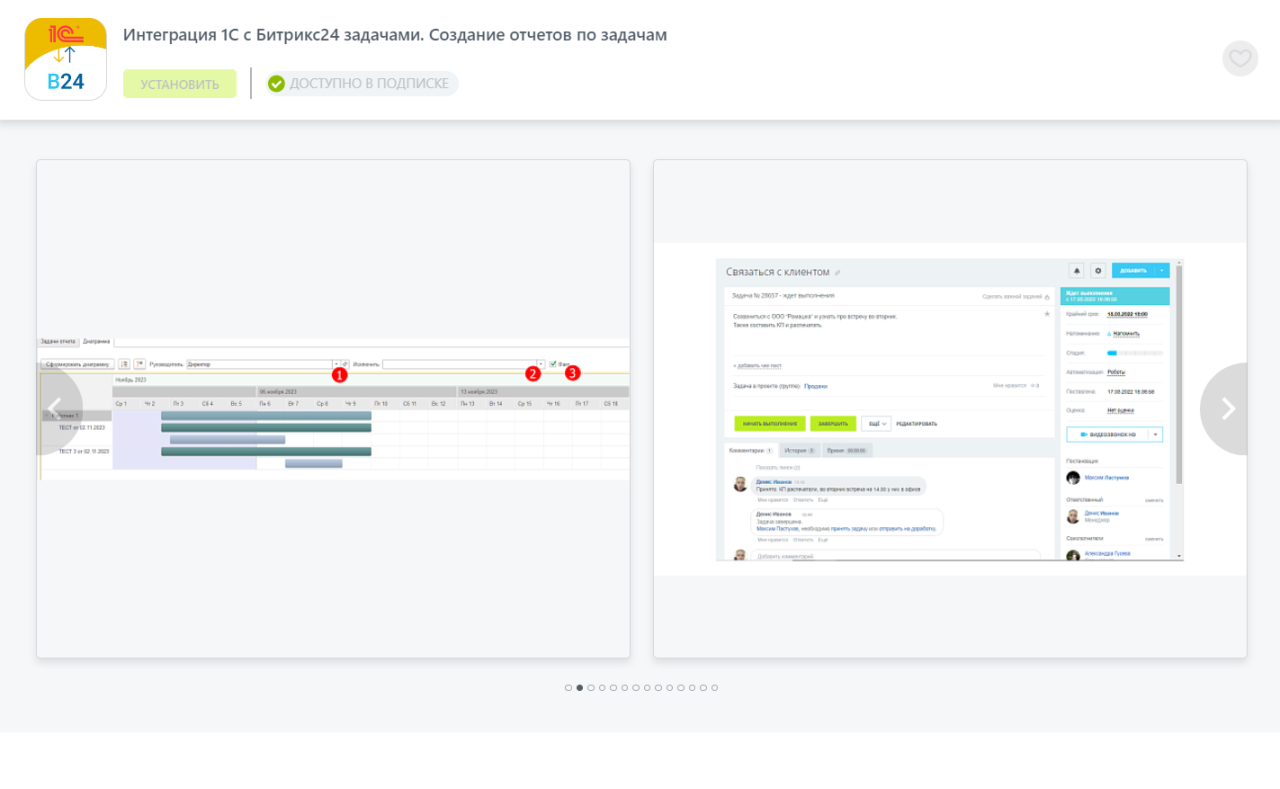This screenshot has width=1280, height=789.
Task: Jump to the last carousel slide dot
Action: click(715, 688)
